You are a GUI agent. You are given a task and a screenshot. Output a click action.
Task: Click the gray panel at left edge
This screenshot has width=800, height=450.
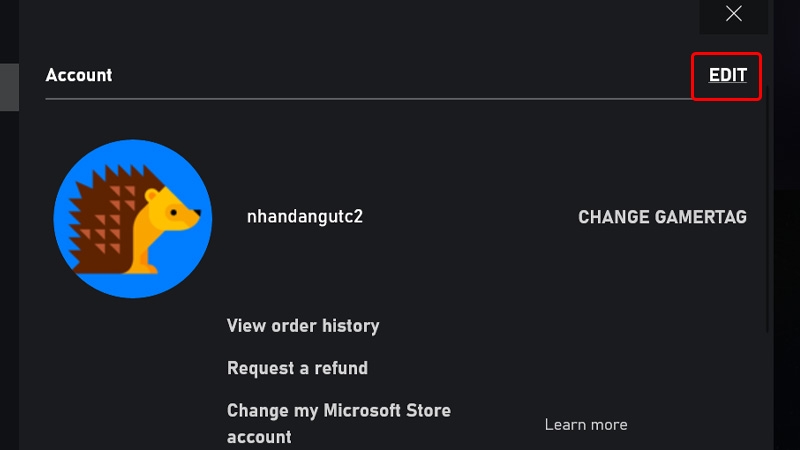point(9,87)
